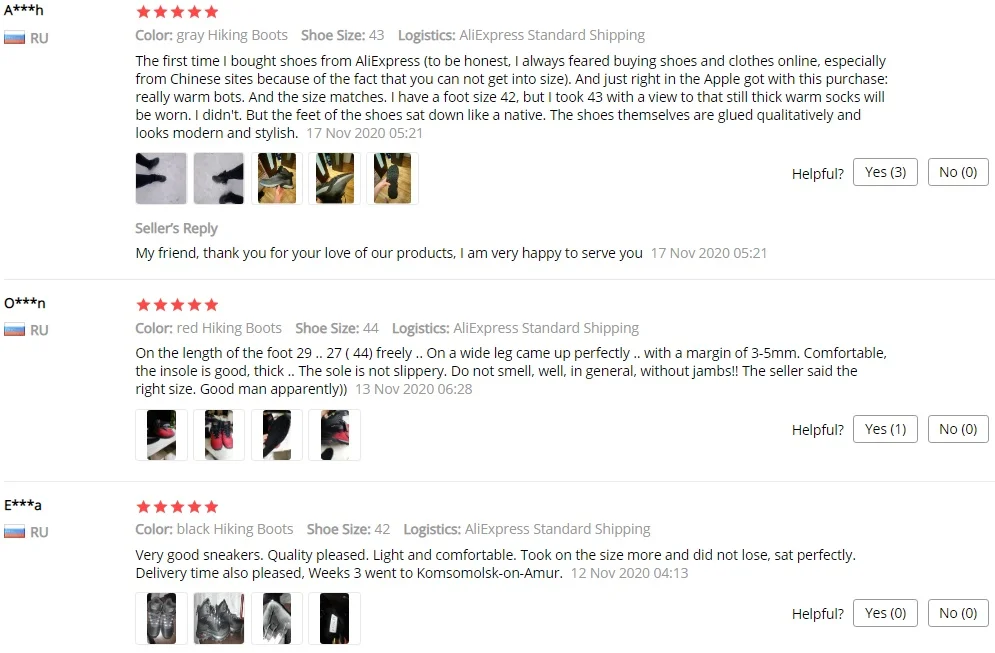Image resolution: width=995 pixels, height=653 pixels.
Task: Mark O***n's review helpful with Yes (1)
Action: pos(885,429)
